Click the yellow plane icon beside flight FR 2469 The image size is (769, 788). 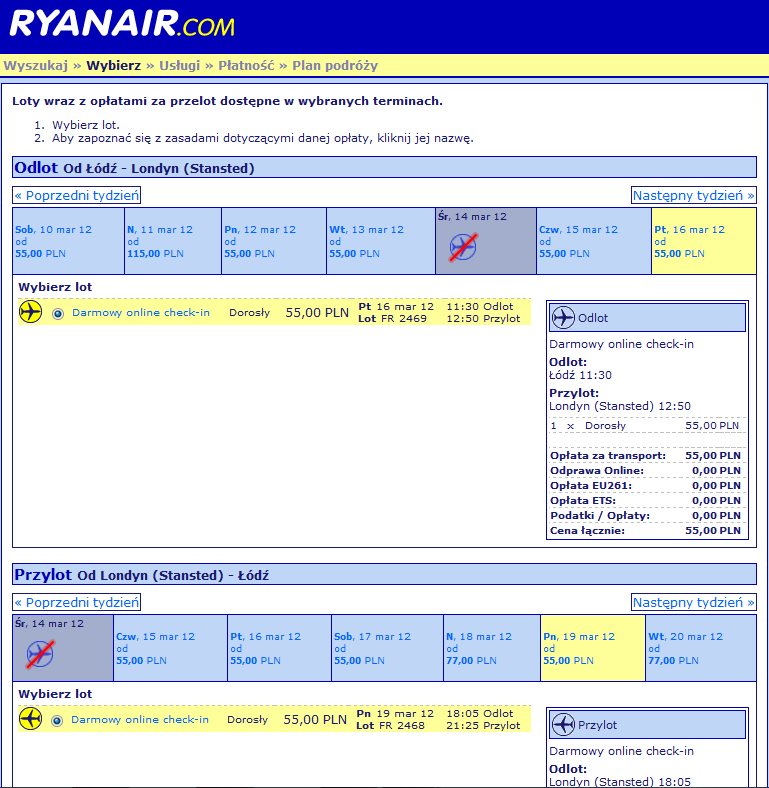30,312
